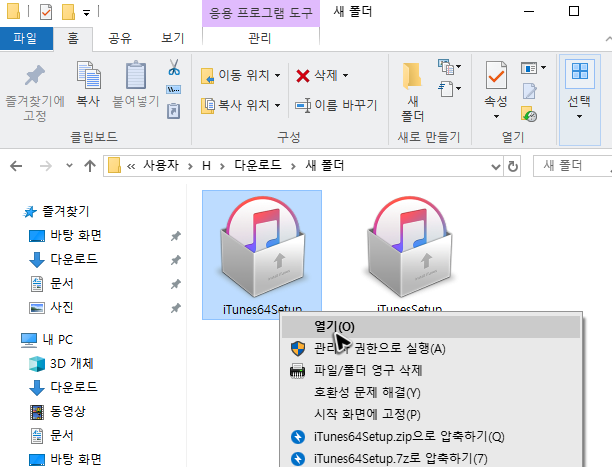Click 이동 위치 move-to button

point(241,75)
